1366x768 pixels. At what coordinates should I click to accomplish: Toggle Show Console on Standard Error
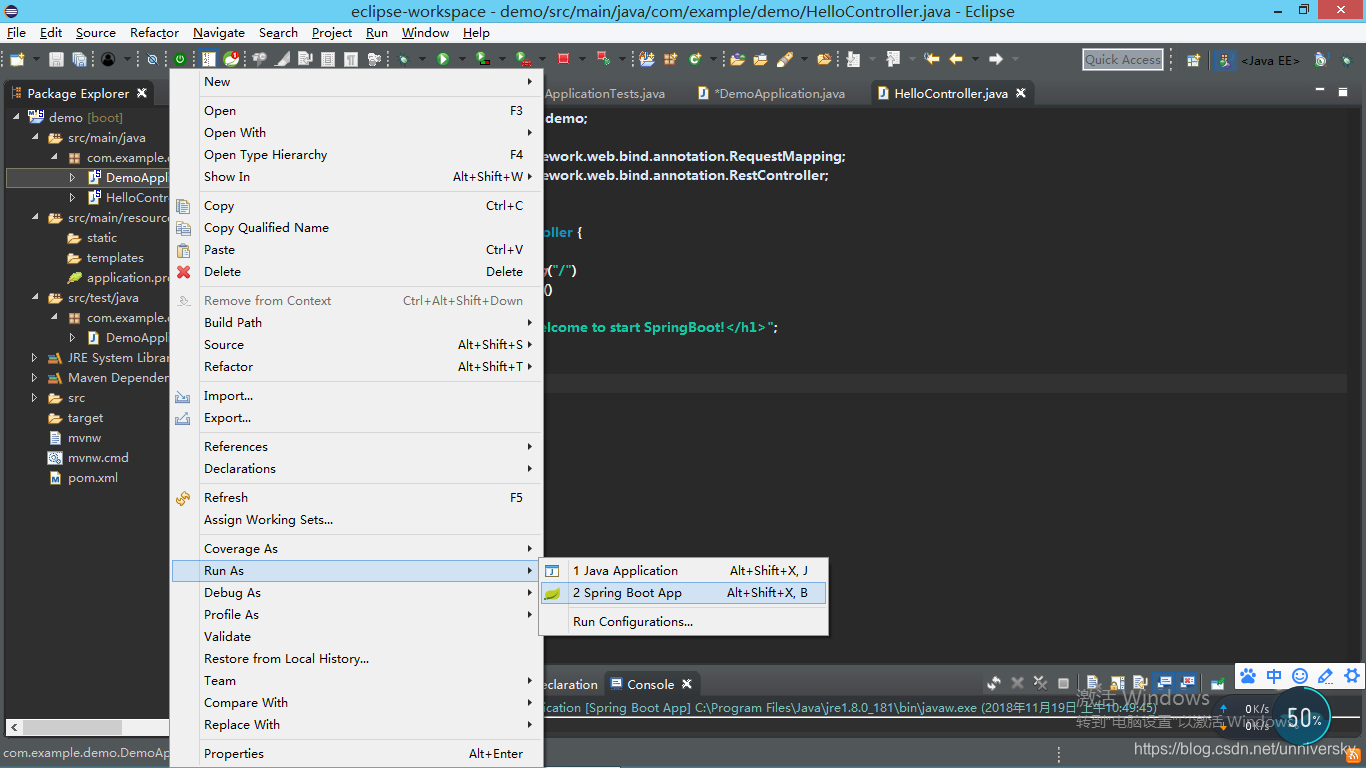pyautogui.click(x=1187, y=683)
